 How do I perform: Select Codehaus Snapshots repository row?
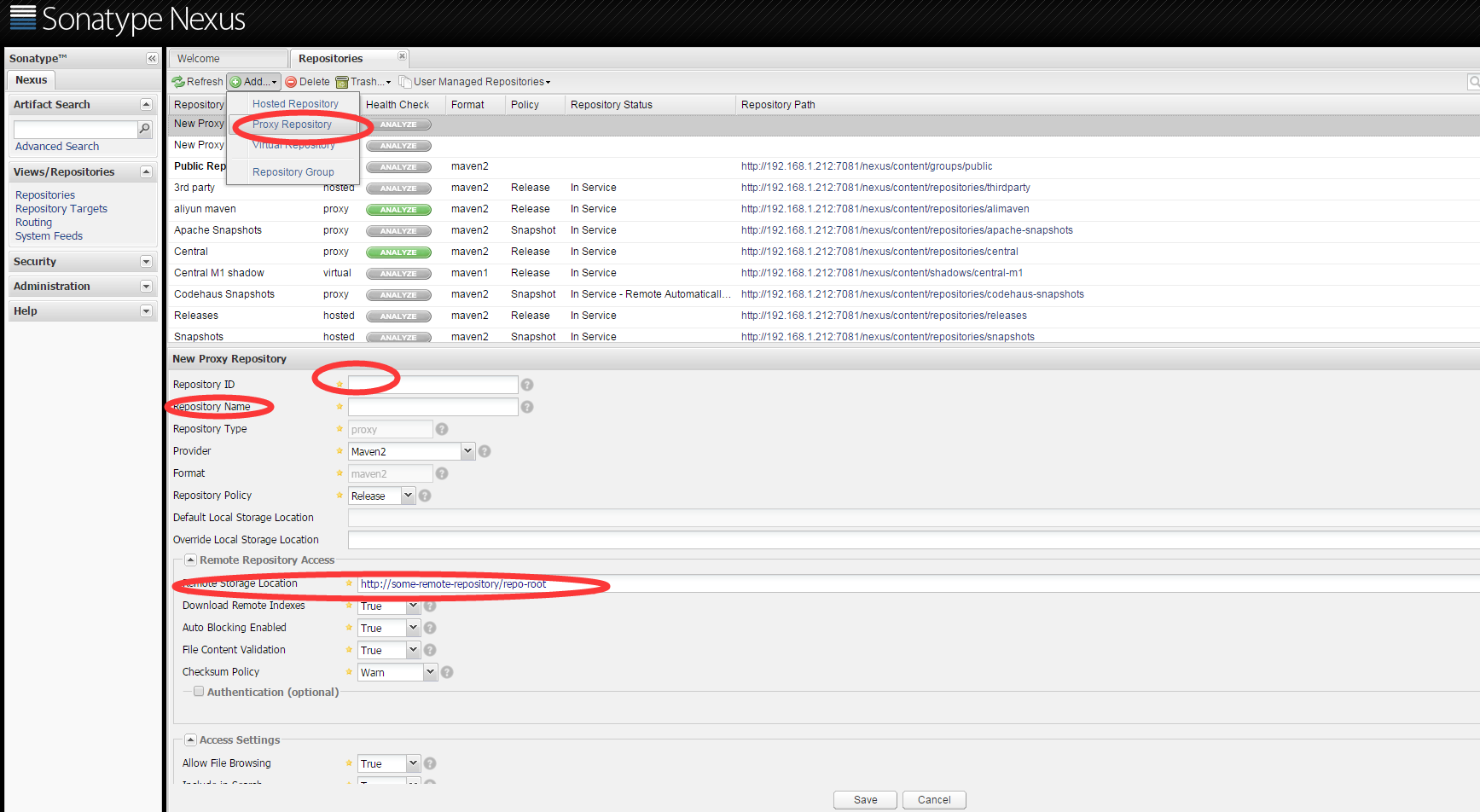coord(823,294)
